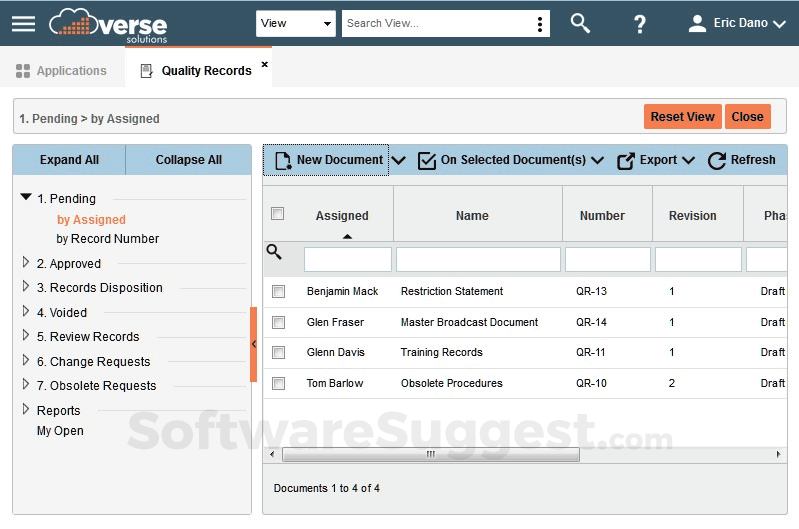Click the Collapse All button
Screen dimensions: 799x529
click(x=188, y=160)
